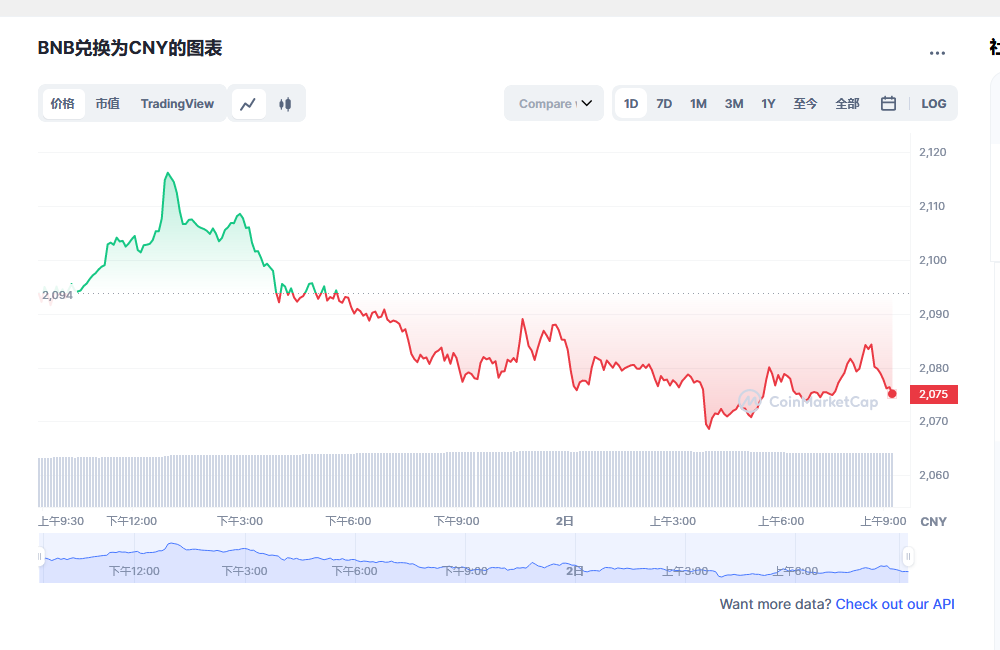Switch to the 市值 tab
The height and width of the screenshot is (650, 1000).
click(x=107, y=103)
